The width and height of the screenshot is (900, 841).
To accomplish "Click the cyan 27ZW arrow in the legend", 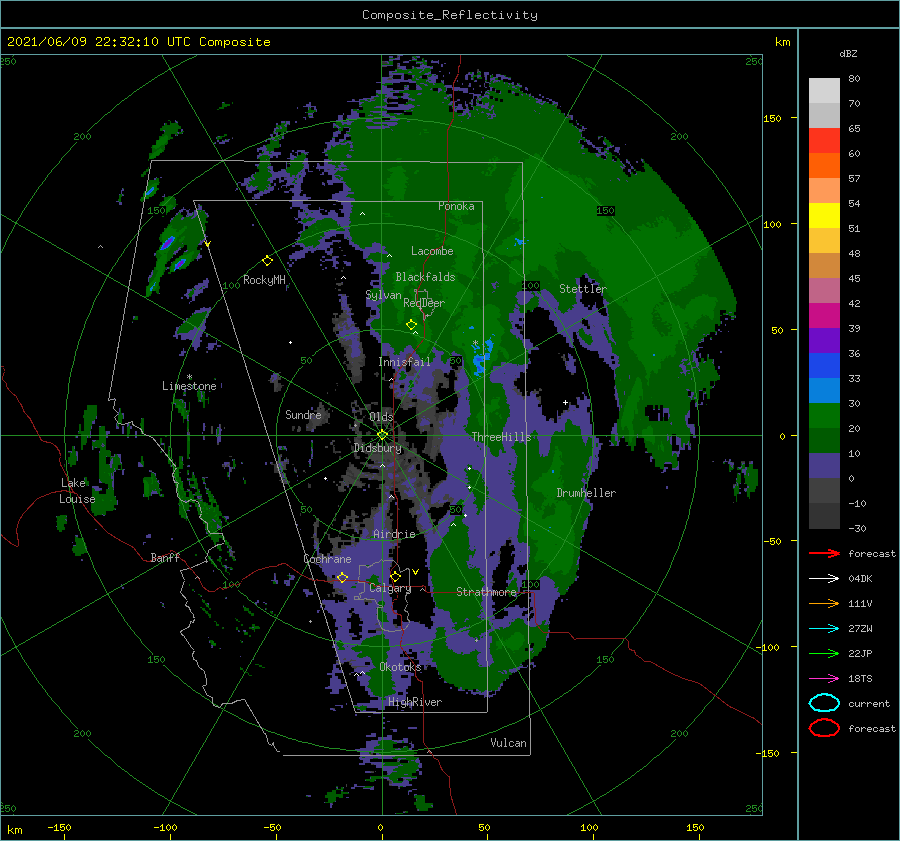I will coord(824,629).
